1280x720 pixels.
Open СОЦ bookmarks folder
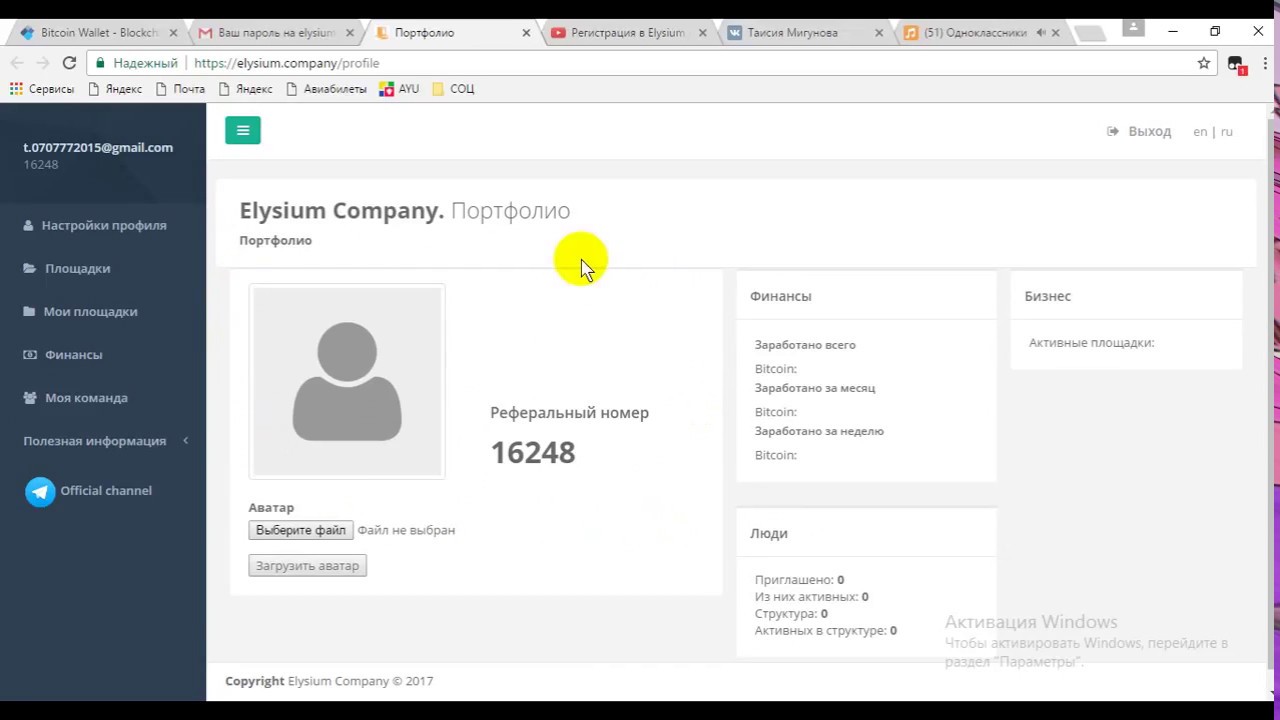coord(453,89)
